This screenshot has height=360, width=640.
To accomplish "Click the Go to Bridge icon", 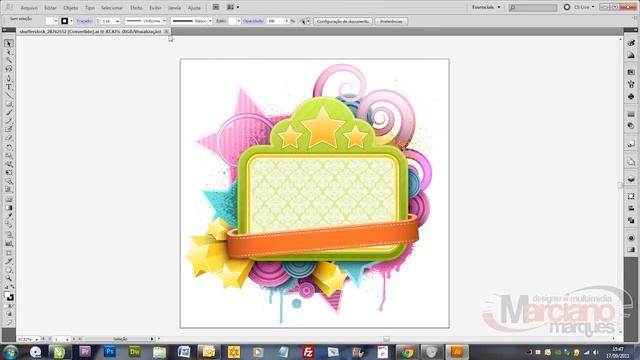I will 216,7.
